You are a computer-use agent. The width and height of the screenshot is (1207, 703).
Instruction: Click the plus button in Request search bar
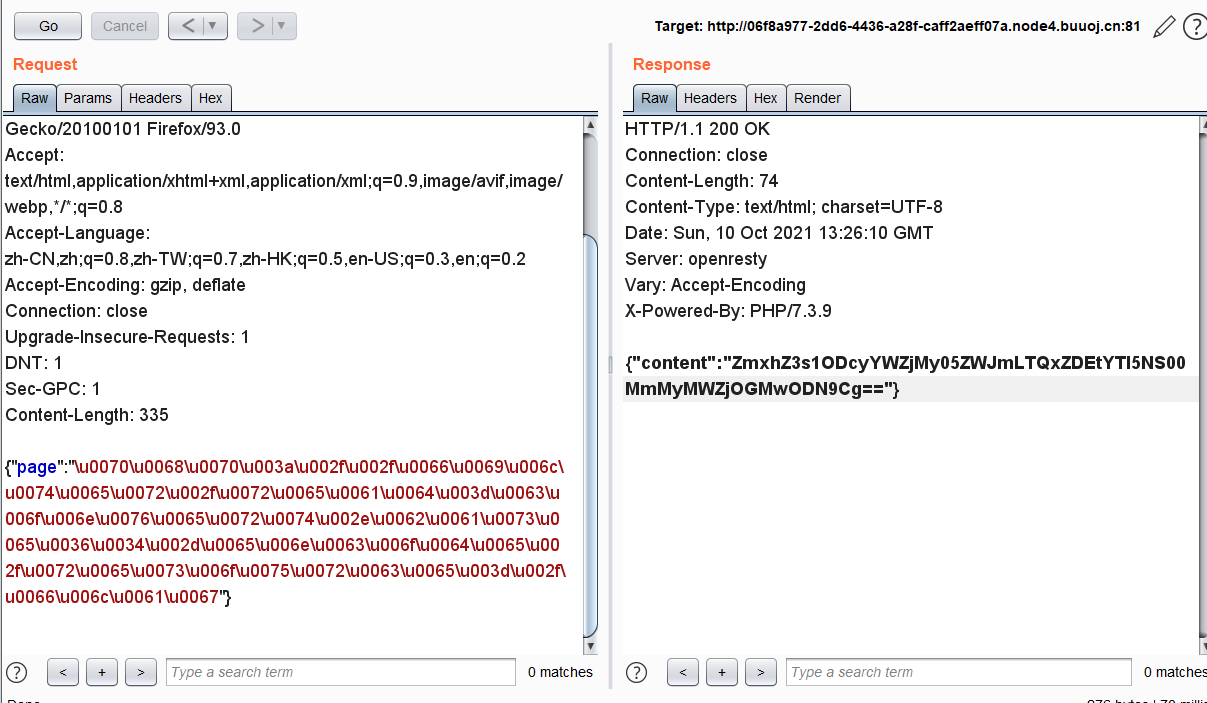coord(102,672)
